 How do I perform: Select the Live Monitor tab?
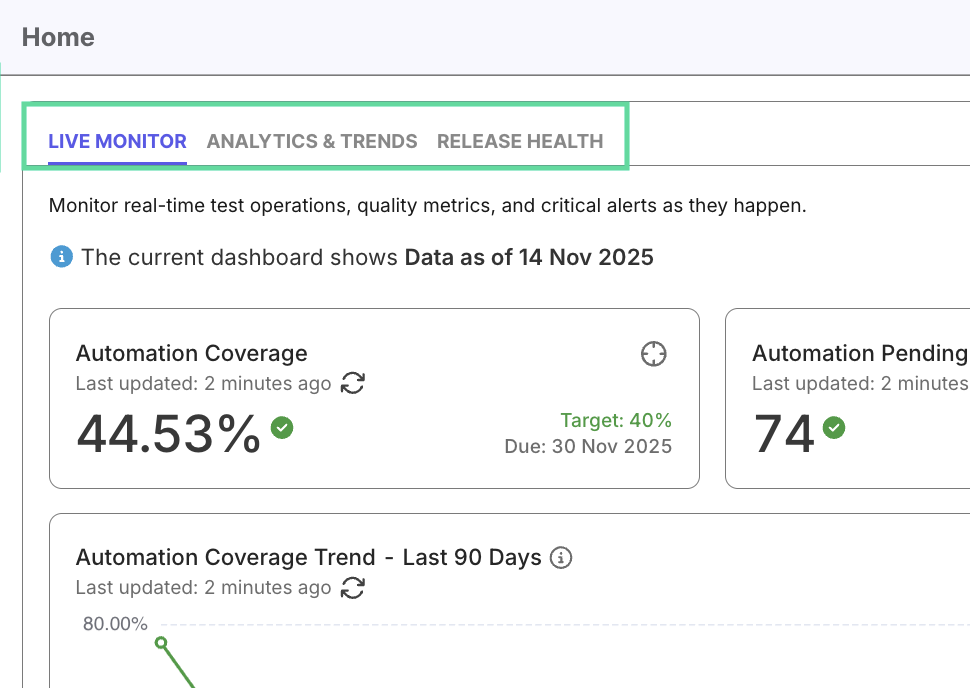[x=117, y=141]
